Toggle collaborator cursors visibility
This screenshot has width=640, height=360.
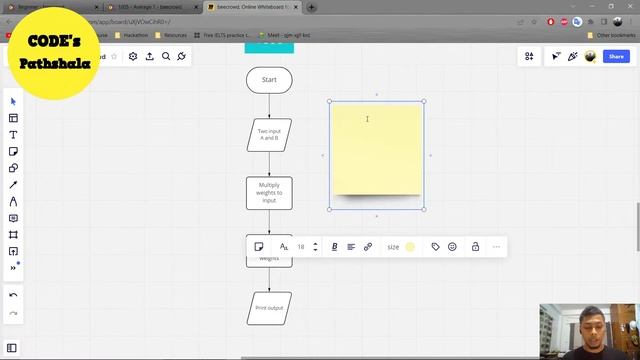pyautogui.click(x=556, y=56)
